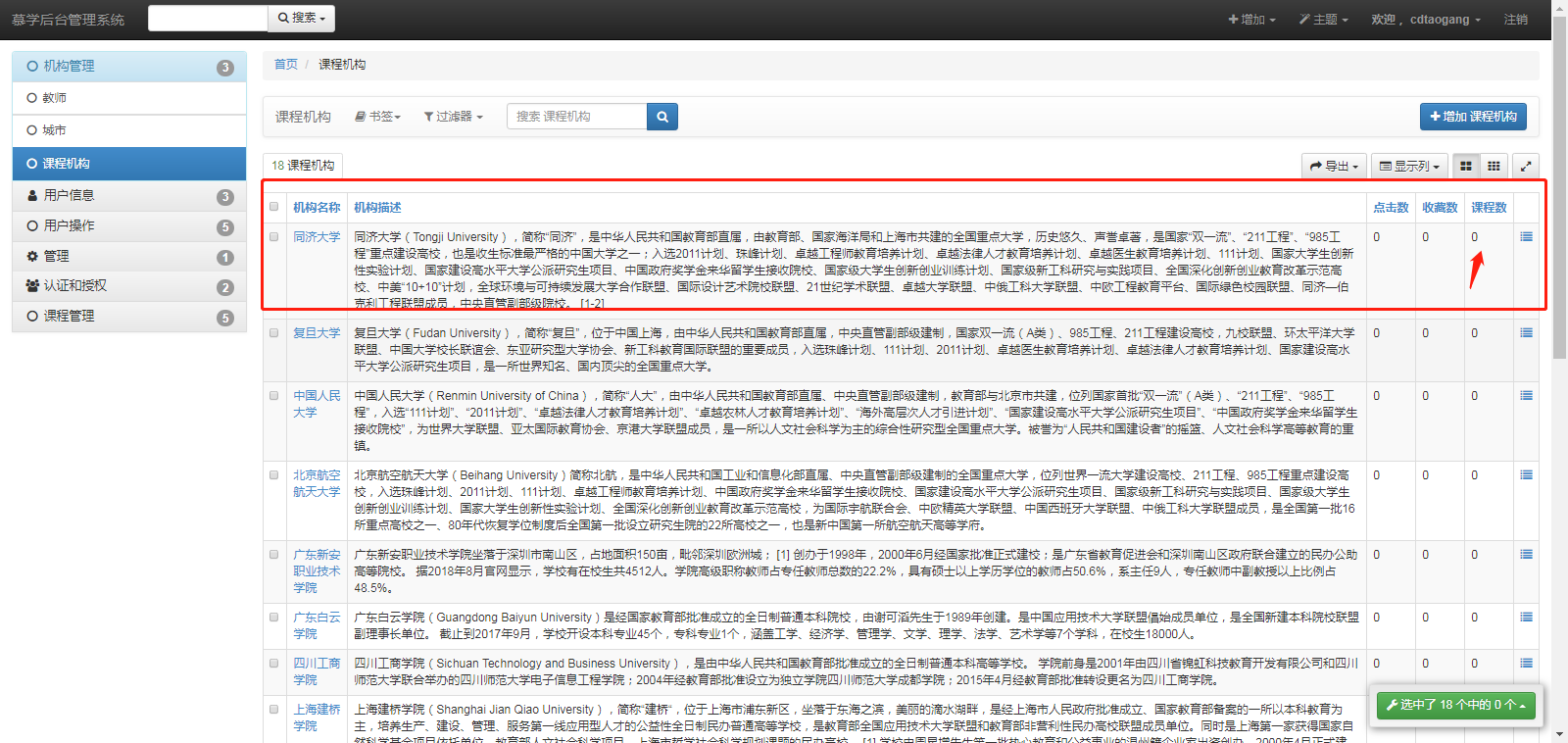Sort by the 机构描述 column header
Screen dimensions: 1568x743
[x=377, y=208]
